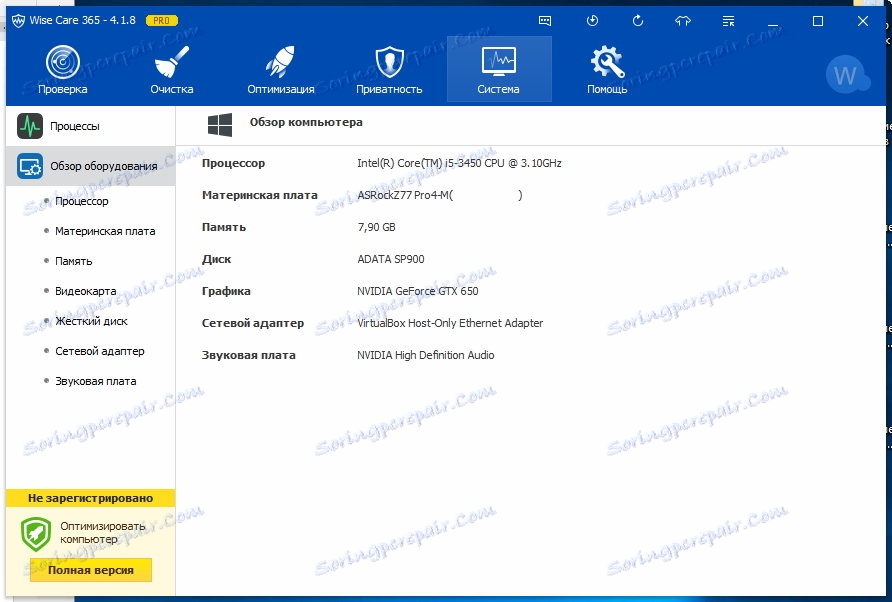Click the backup clock icon in title bar
This screenshot has width=892, height=602.
click(x=592, y=21)
